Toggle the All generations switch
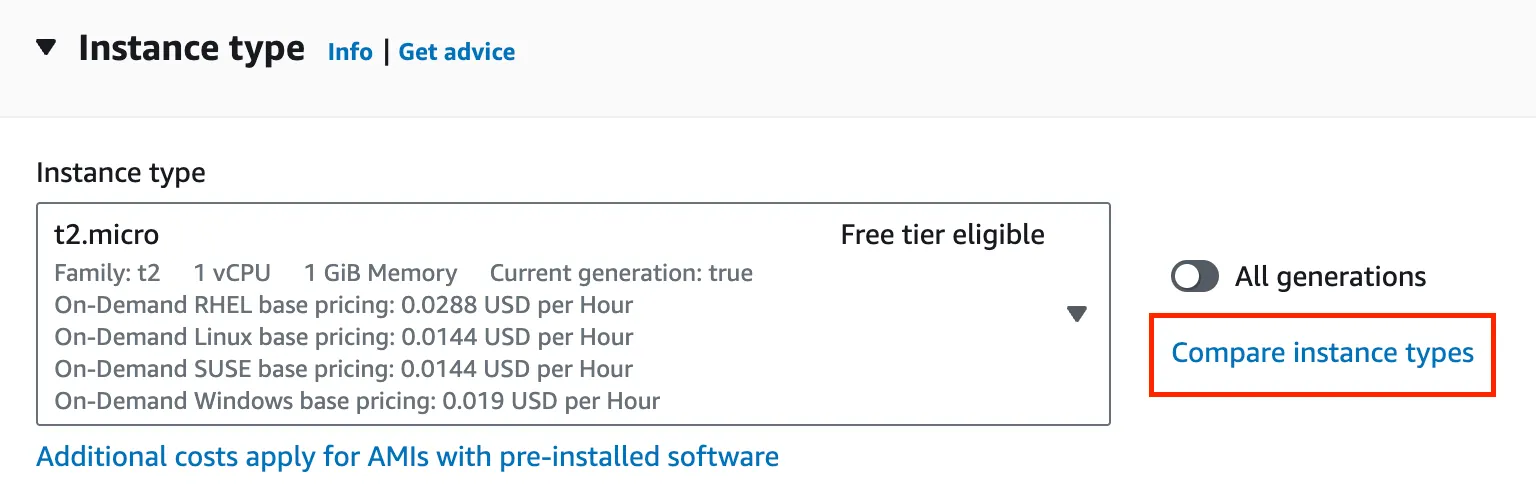Image resolution: width=1536 pixels, height=502 pixels. pos(1195,277)
